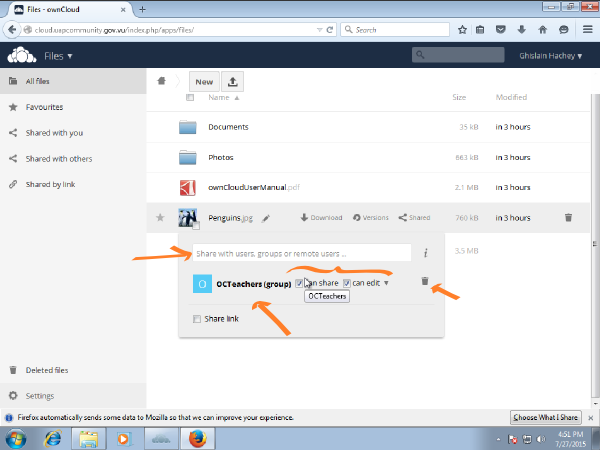
Task: Click the Firefox Home icon
Action: click(x=542, y=29)
